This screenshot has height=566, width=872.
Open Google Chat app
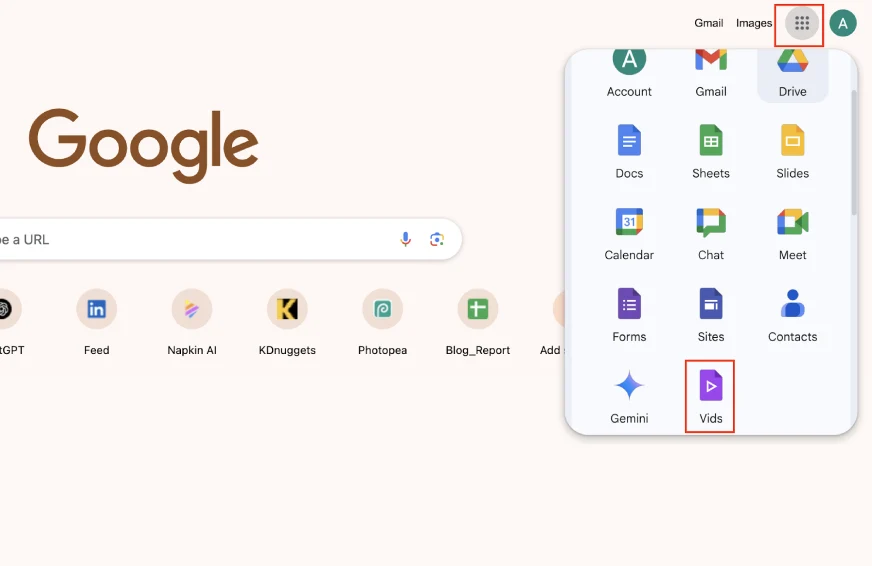click(711, 232)
